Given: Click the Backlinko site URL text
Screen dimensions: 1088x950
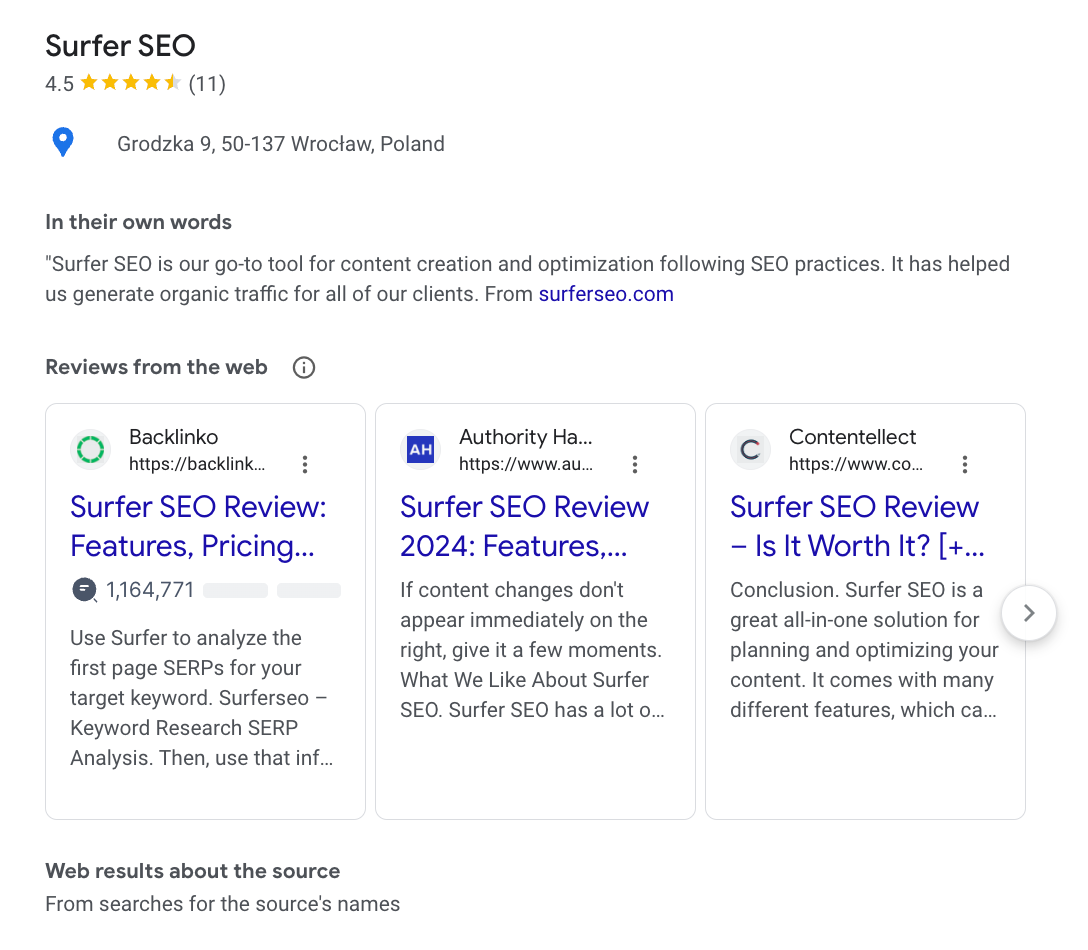Looking at the screenshot, I should (x=197, y=464).
